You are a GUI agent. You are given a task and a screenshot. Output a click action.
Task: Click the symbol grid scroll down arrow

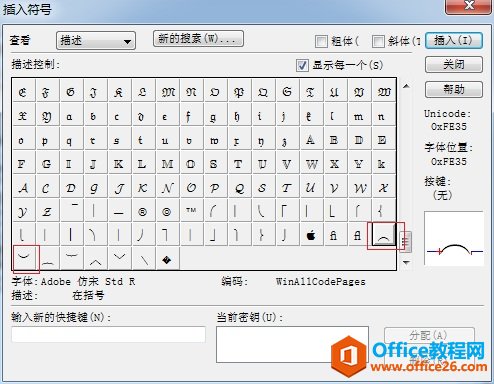(x=406, y=263)
